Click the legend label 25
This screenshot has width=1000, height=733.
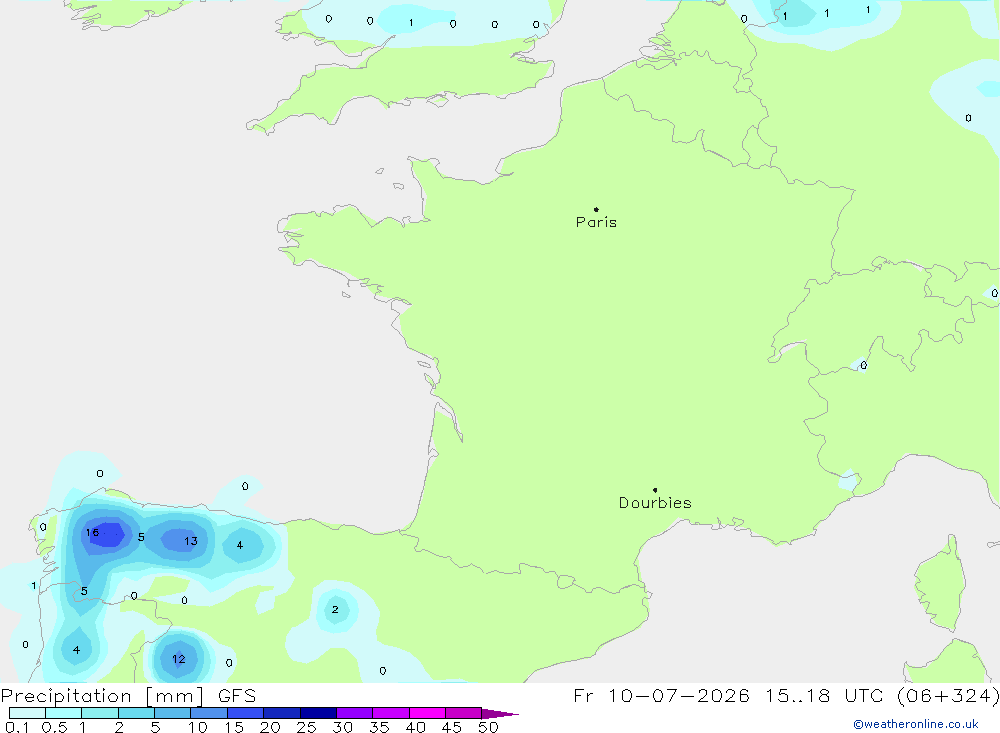coord(307,727)
